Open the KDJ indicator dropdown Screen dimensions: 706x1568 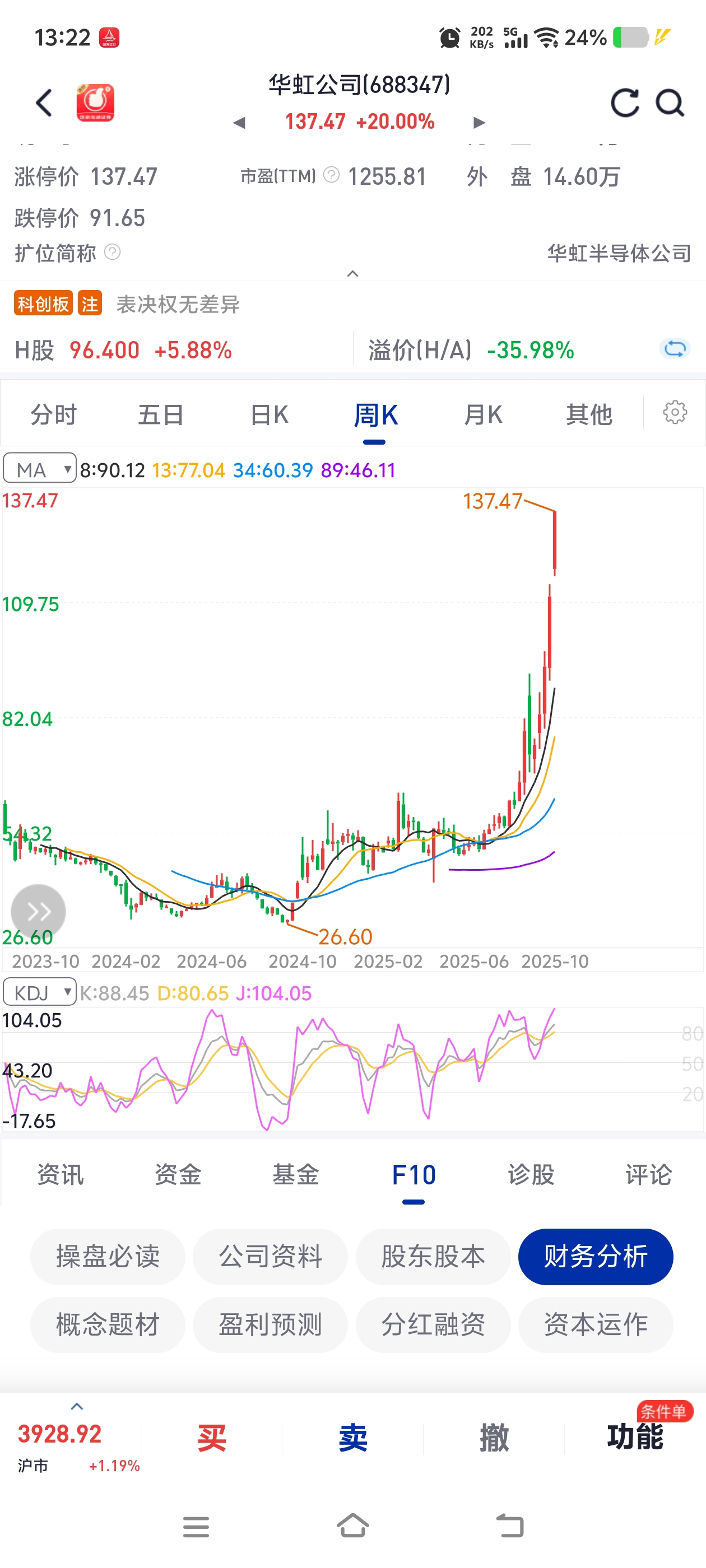pos(40,993)
